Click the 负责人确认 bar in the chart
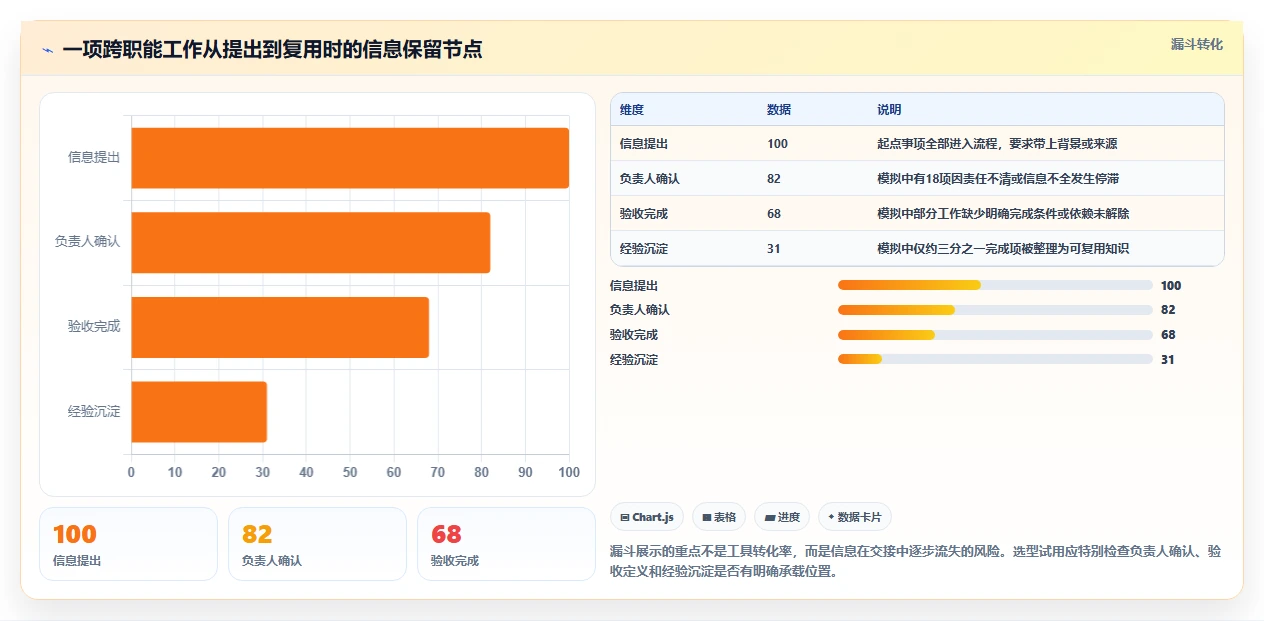This screenshot has height=621, width=1264. point(310,242)
